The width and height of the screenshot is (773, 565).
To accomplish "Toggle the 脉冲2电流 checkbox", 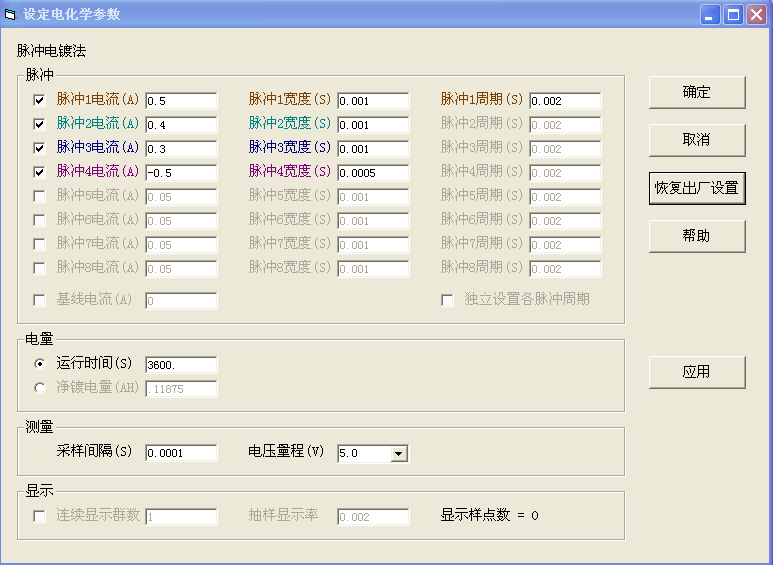I will coord(40,124).
